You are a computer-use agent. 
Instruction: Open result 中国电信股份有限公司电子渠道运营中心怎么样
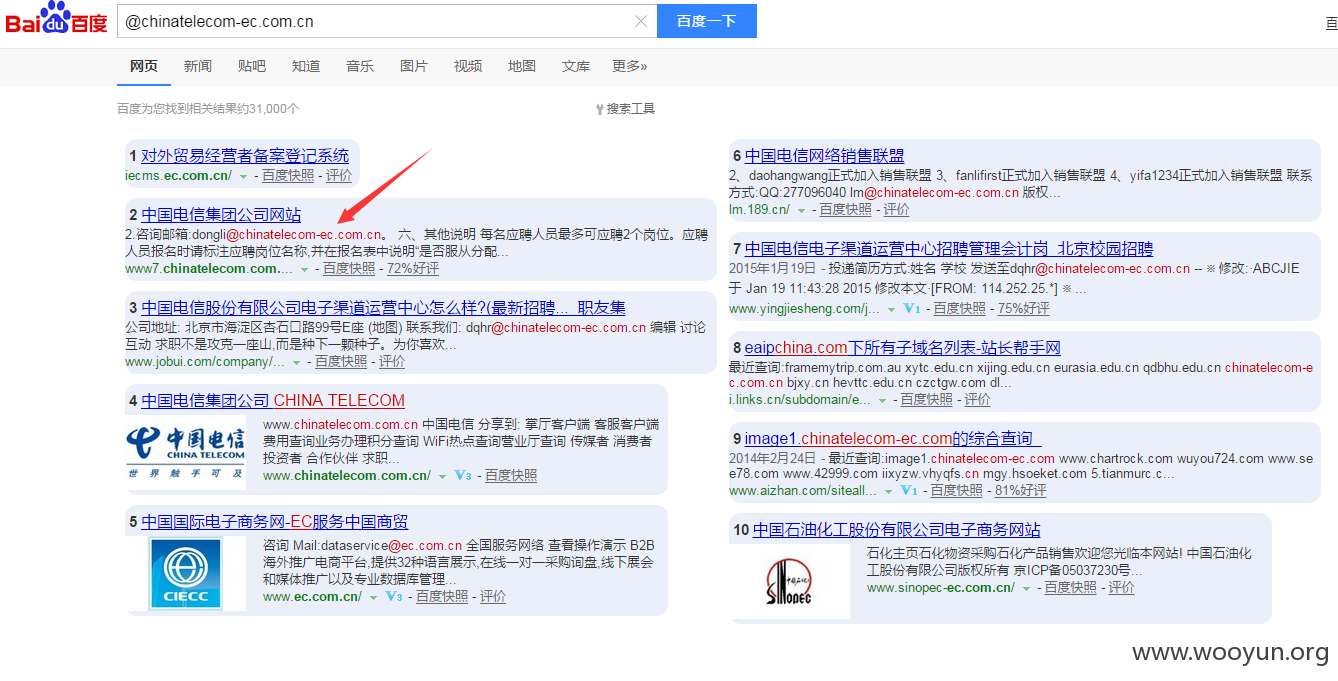[383, 308]
